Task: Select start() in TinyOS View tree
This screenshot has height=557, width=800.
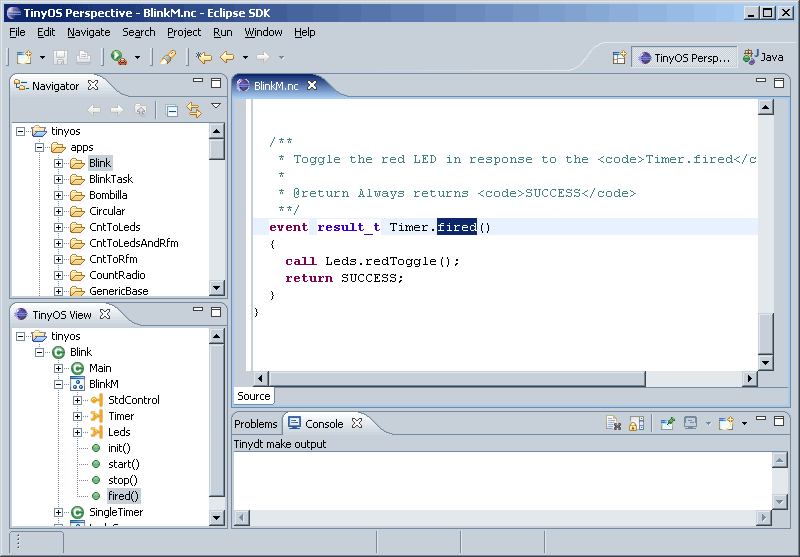Action: click(123, 464)
